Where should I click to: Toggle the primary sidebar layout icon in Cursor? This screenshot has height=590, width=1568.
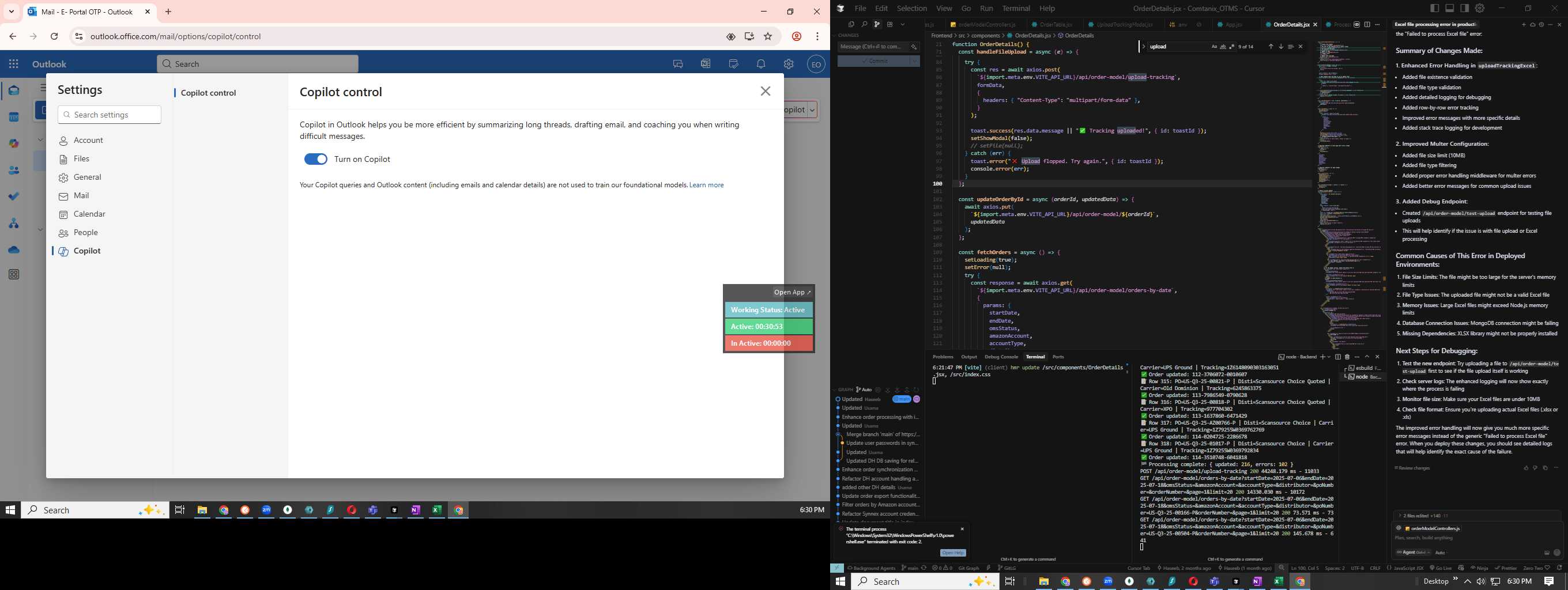1435,9
